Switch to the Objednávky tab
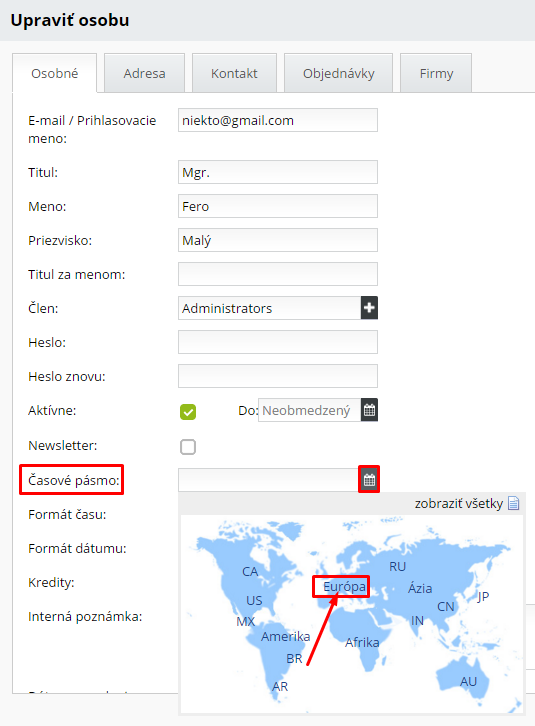 click(x=339, y=74)
